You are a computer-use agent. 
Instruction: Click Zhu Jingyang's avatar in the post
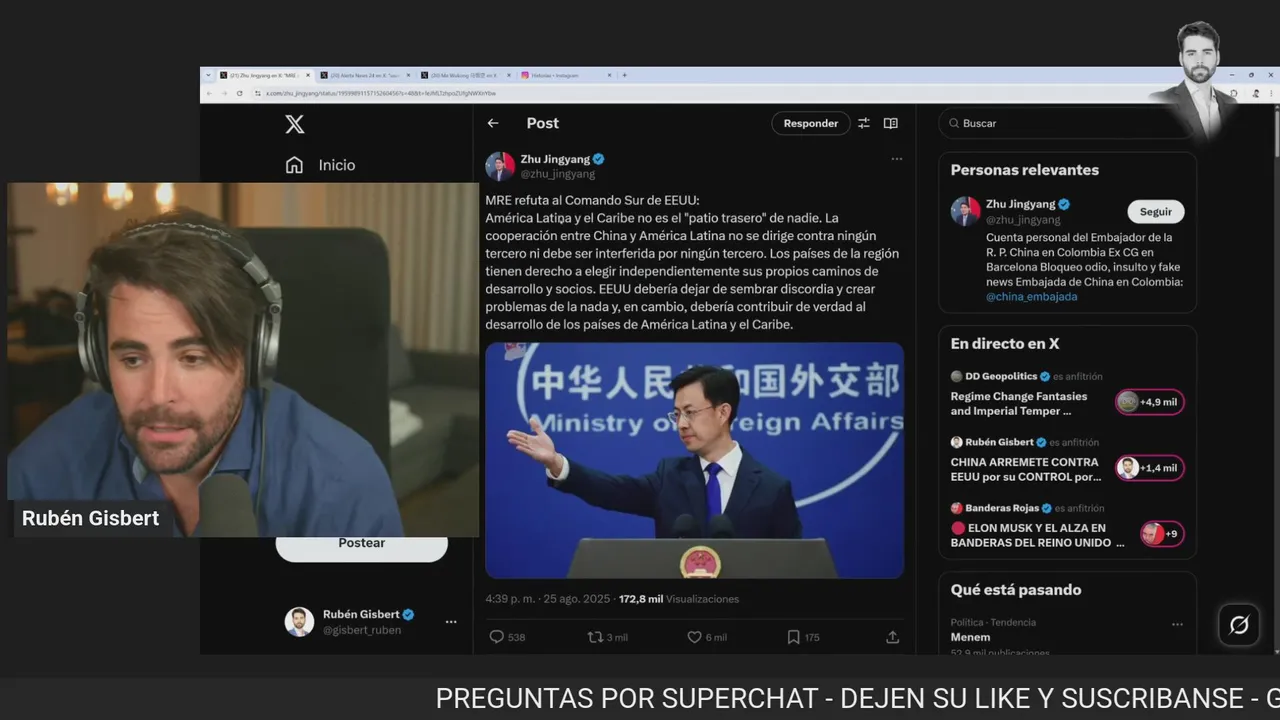(x=500, y=166)
